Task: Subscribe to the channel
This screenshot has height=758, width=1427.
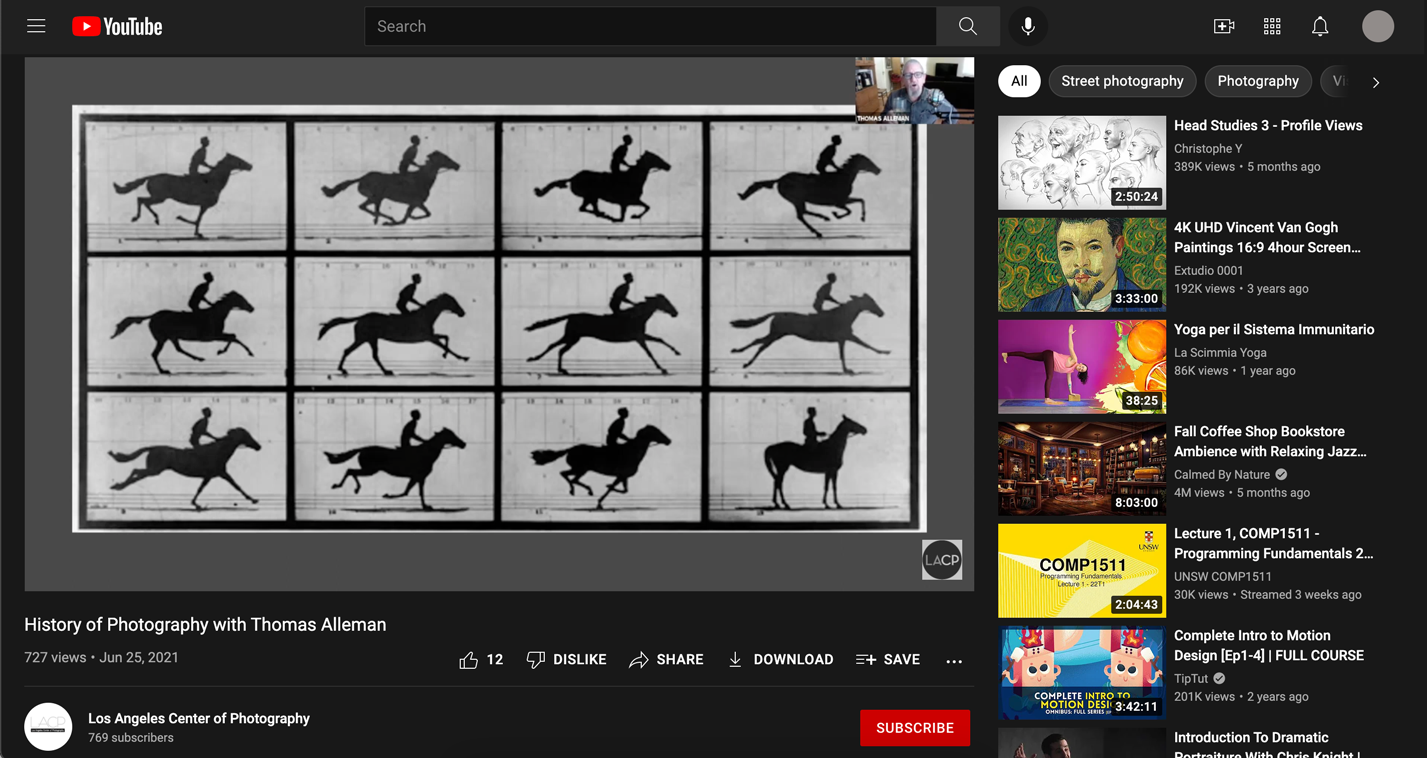Action: coord(915,728)
